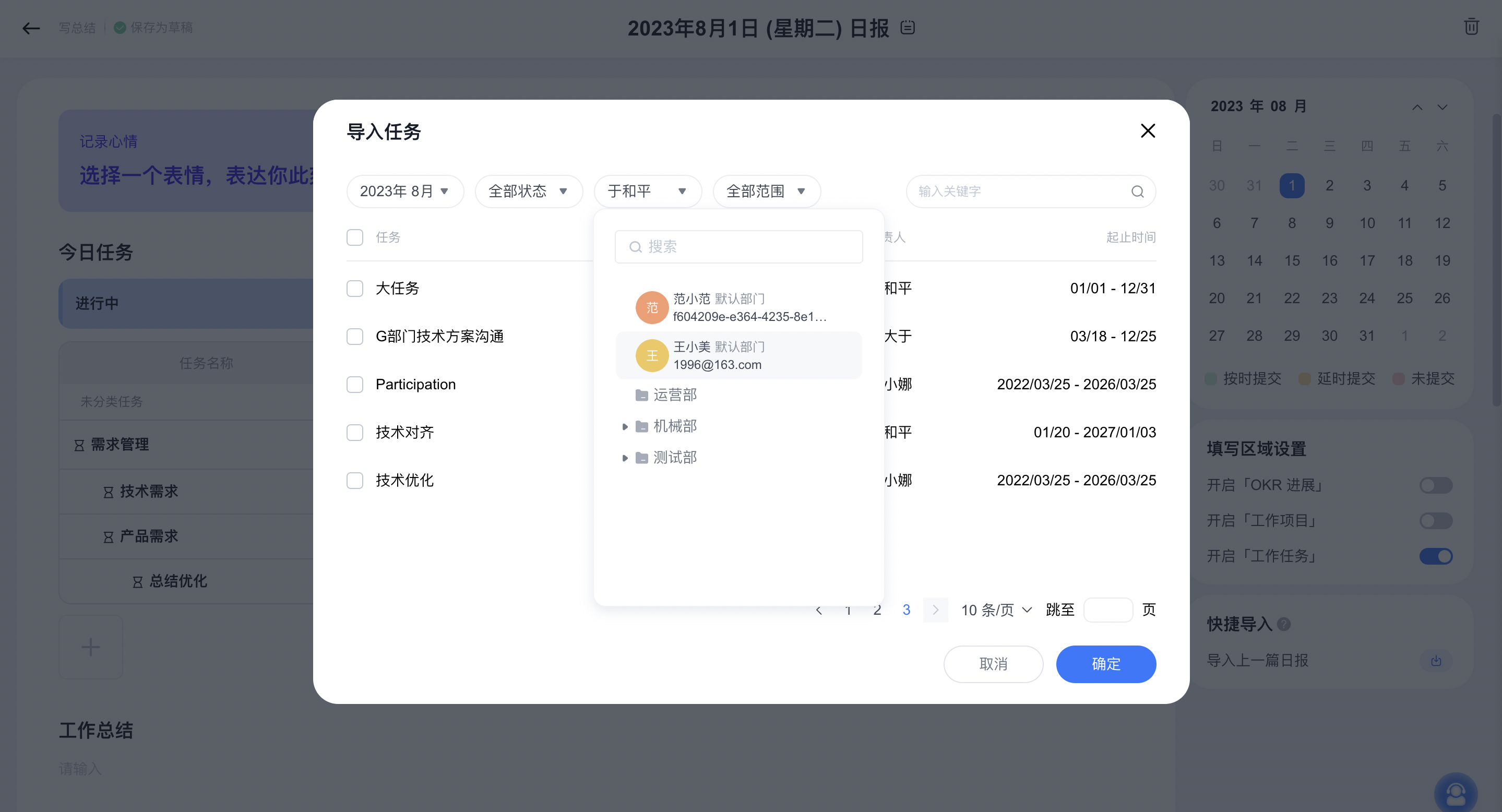1502x812 pixels.
Task: Click the hourglass icon beside 总结优化
Action: pos(138,582)
